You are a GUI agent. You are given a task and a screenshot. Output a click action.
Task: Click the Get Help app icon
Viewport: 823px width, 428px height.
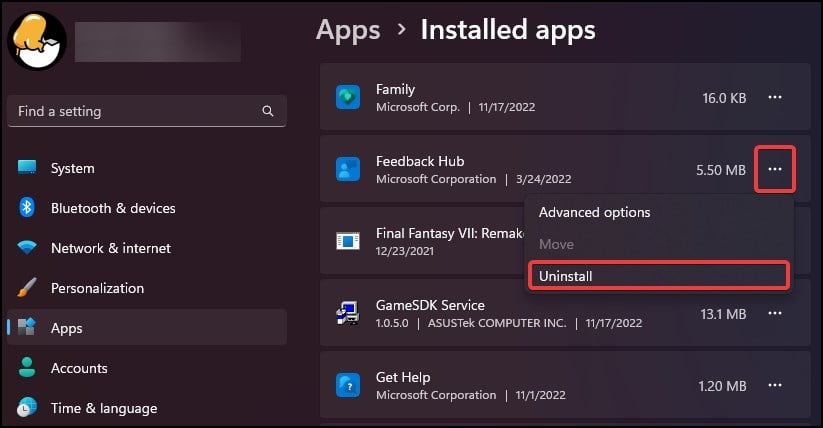(348, 386)
